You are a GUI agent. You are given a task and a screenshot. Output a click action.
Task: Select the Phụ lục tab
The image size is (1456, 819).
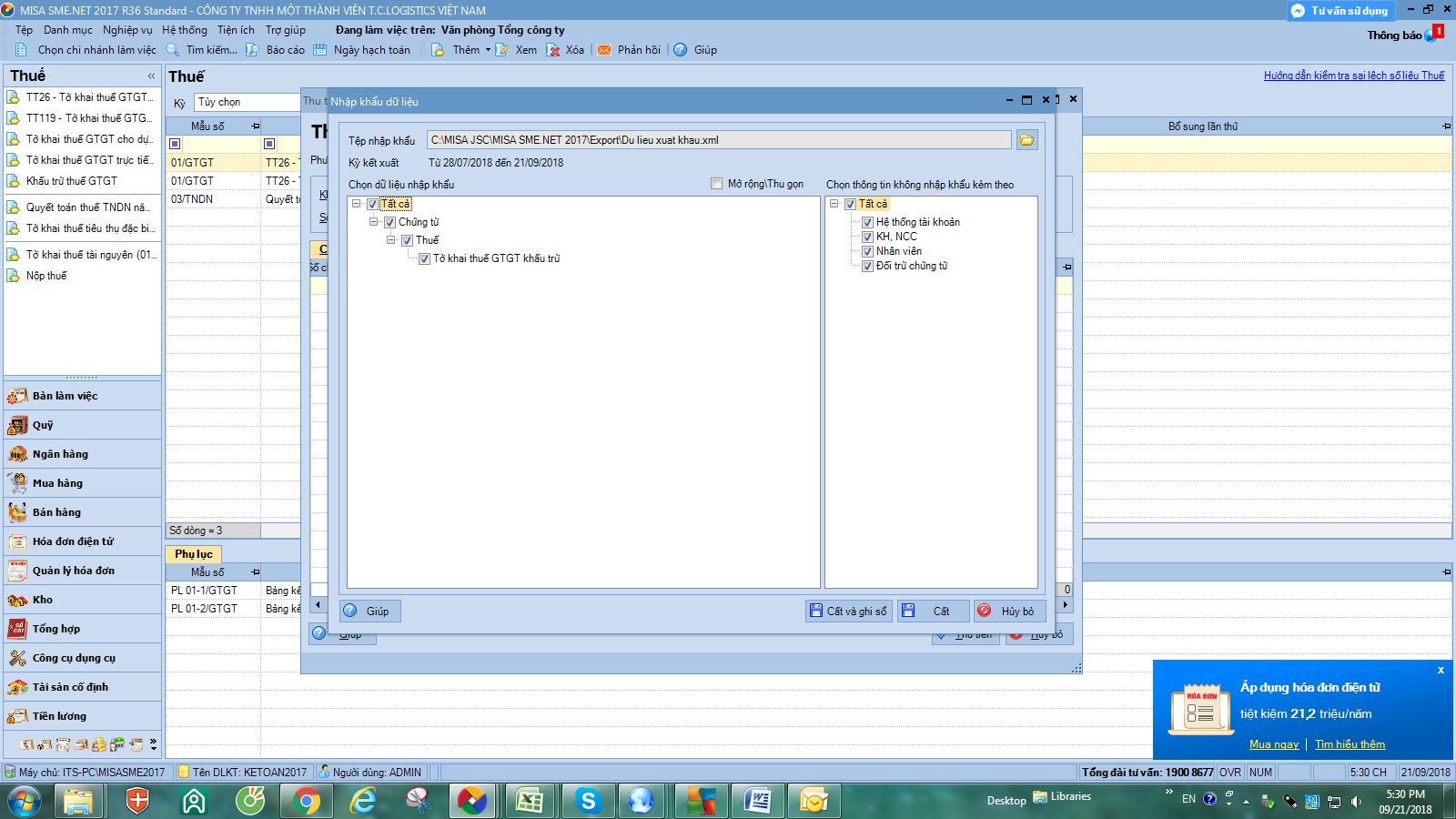point(194,553)
